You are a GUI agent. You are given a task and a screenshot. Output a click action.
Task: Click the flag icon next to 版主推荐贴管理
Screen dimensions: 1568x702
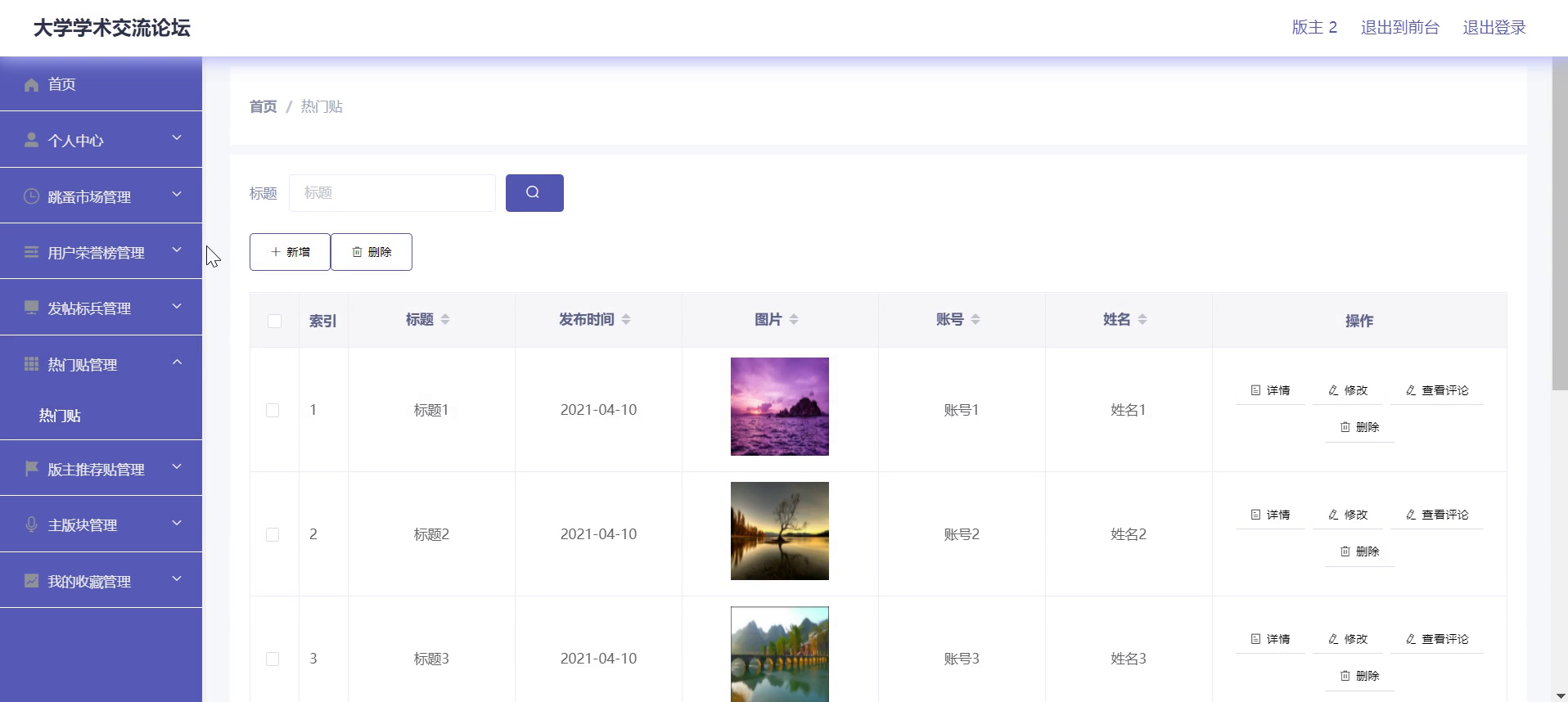pyautogui.click(x=31, y=469)
